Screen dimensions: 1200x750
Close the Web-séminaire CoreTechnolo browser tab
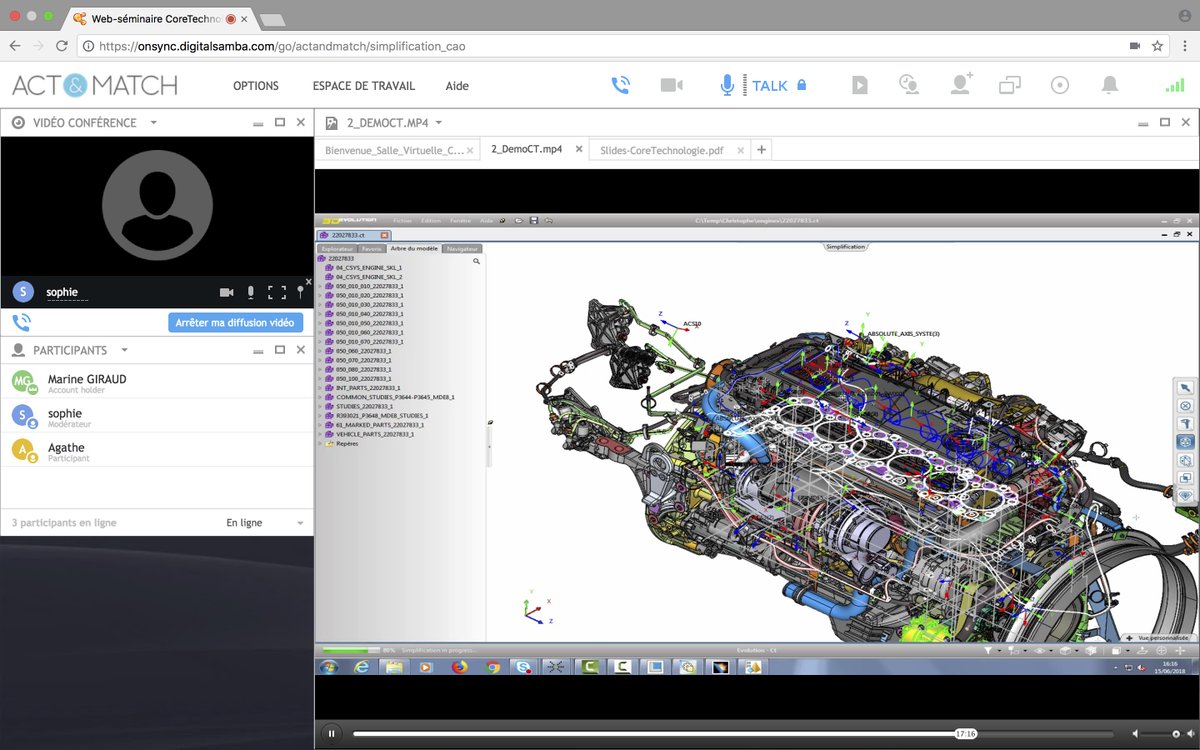[245, 18]
